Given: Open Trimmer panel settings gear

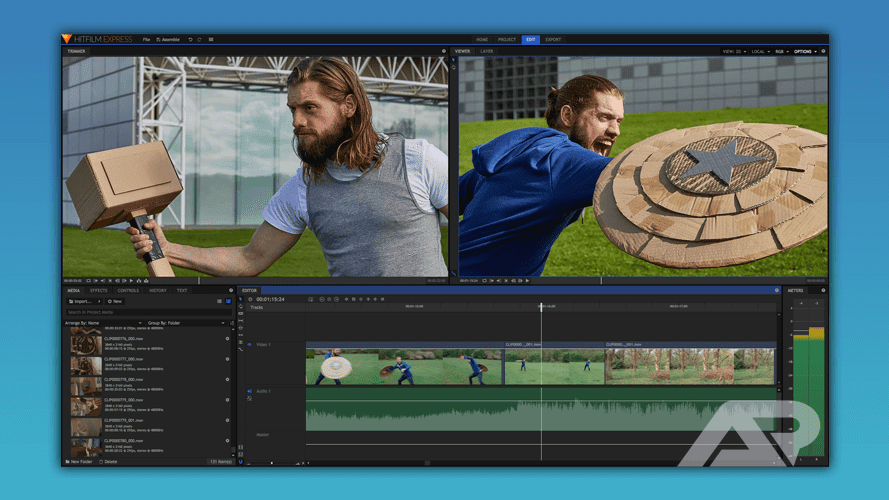Looking at the screenshot, I should pos(444,51).
